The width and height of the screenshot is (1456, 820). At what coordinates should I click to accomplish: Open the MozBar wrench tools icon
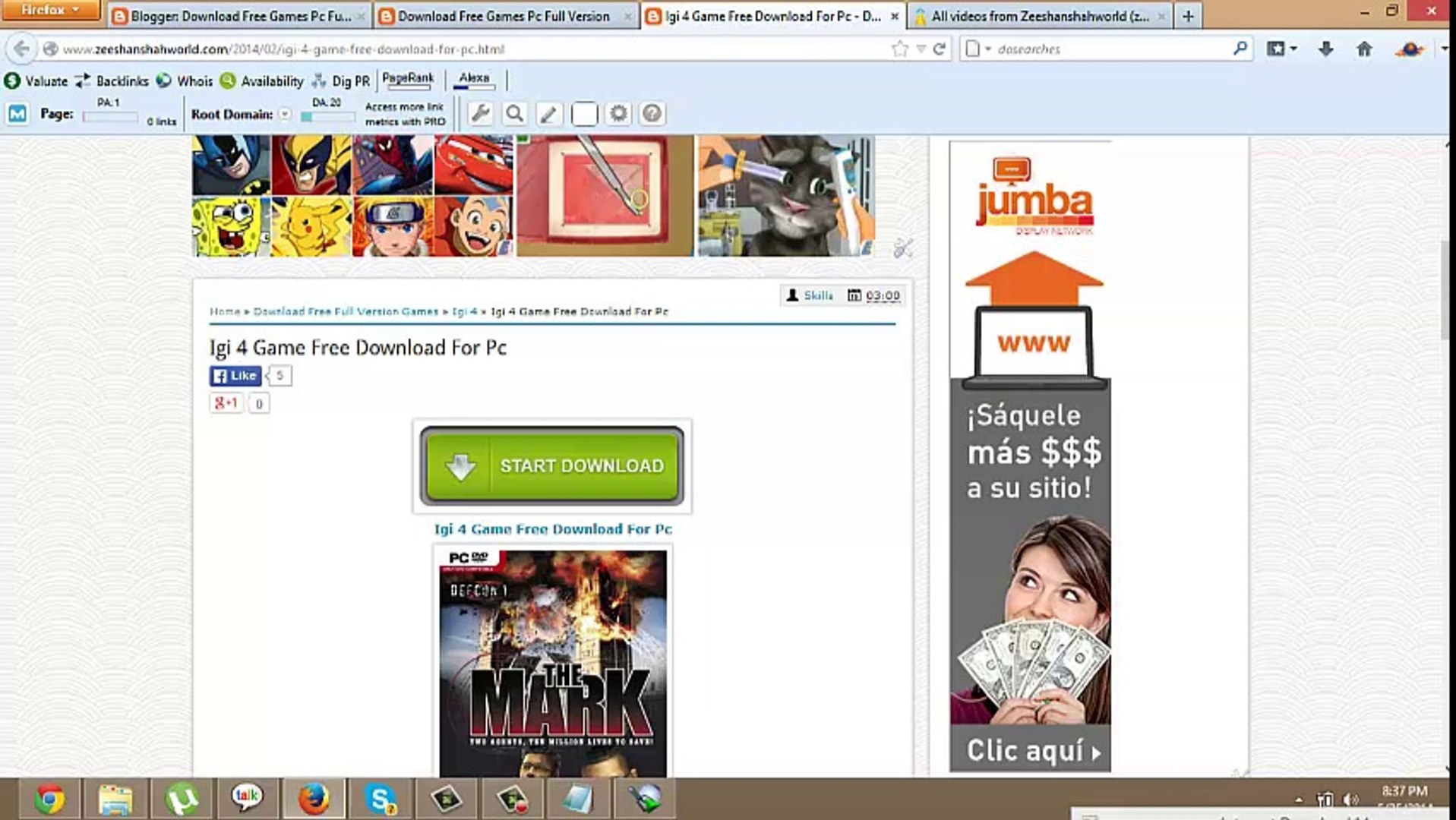(480, 114)
